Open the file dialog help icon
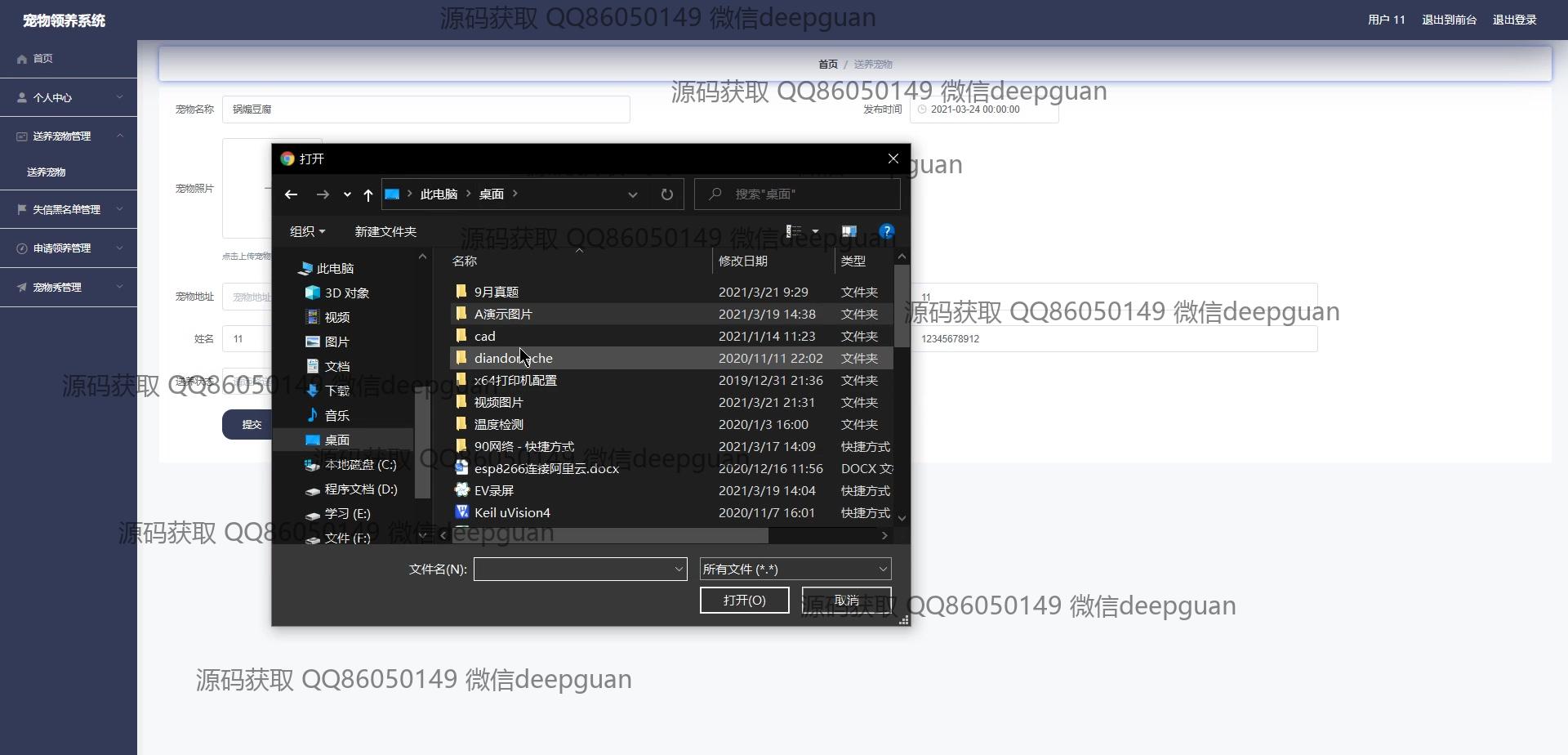The image size is (1568, 755). [886, 231]
